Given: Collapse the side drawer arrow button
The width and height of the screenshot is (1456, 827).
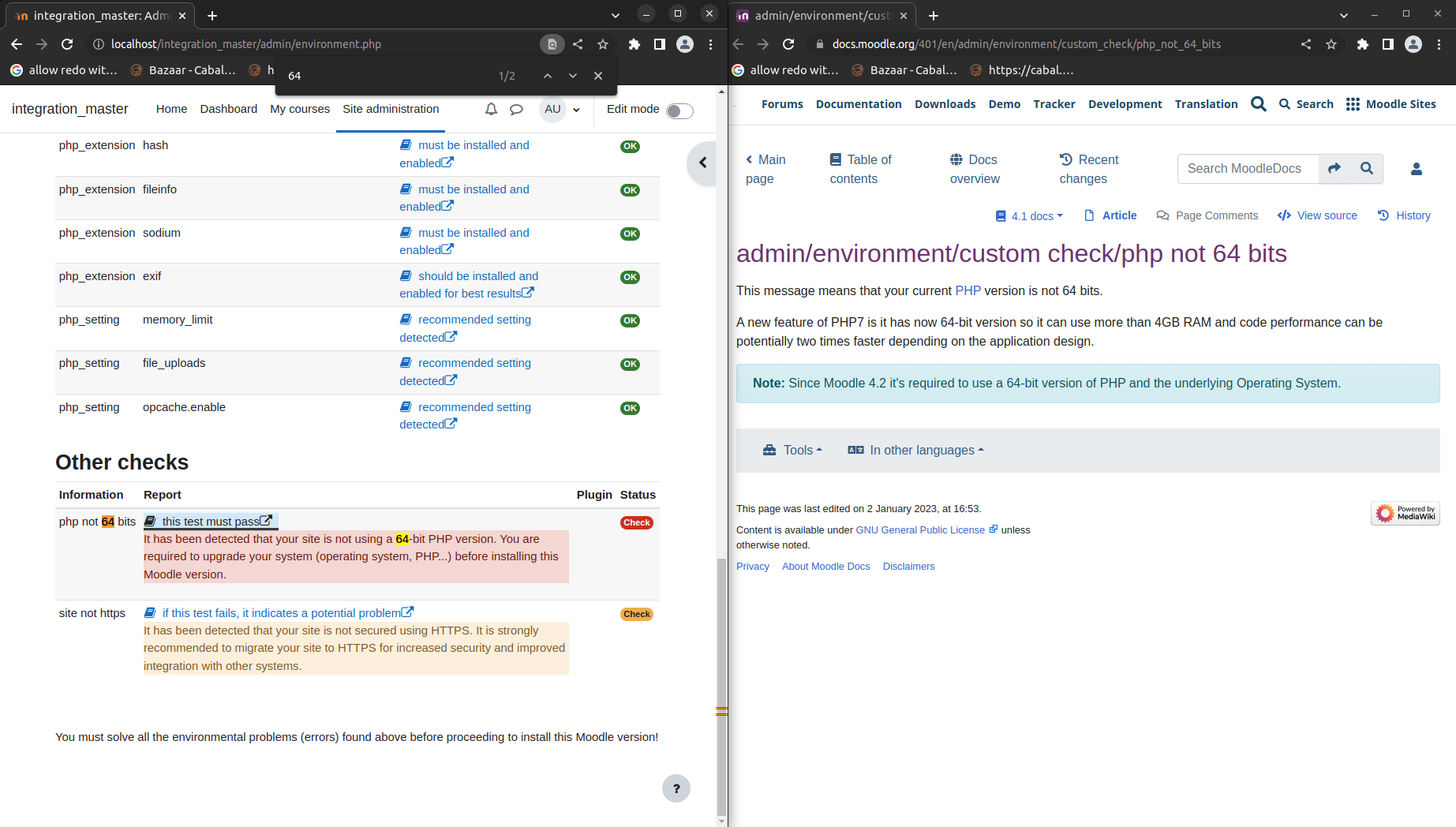Looking at the screenshot, I should pos(702,163).
